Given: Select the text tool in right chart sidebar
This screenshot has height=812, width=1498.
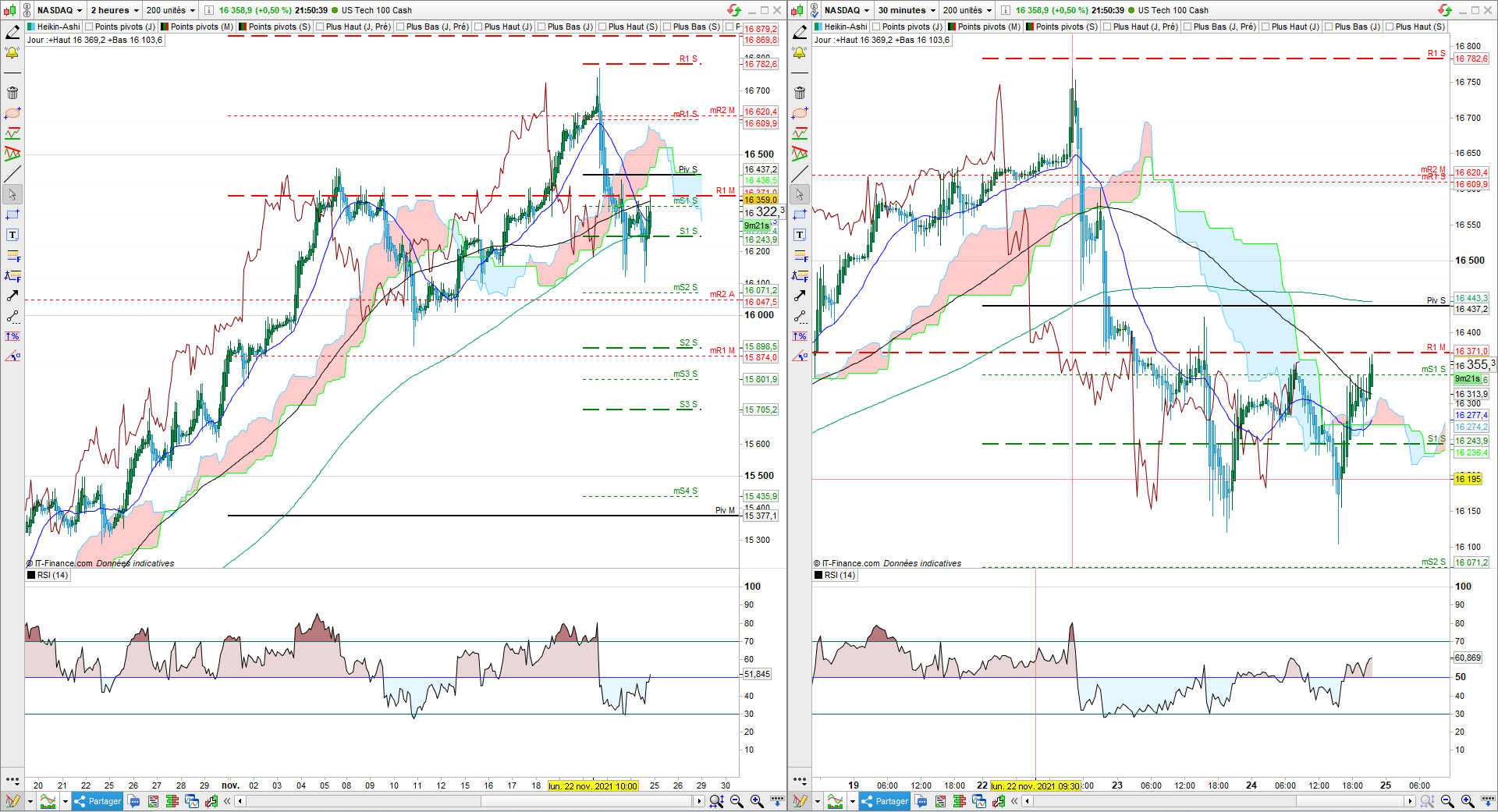Looking at the screenshot, I should (800, 235).
